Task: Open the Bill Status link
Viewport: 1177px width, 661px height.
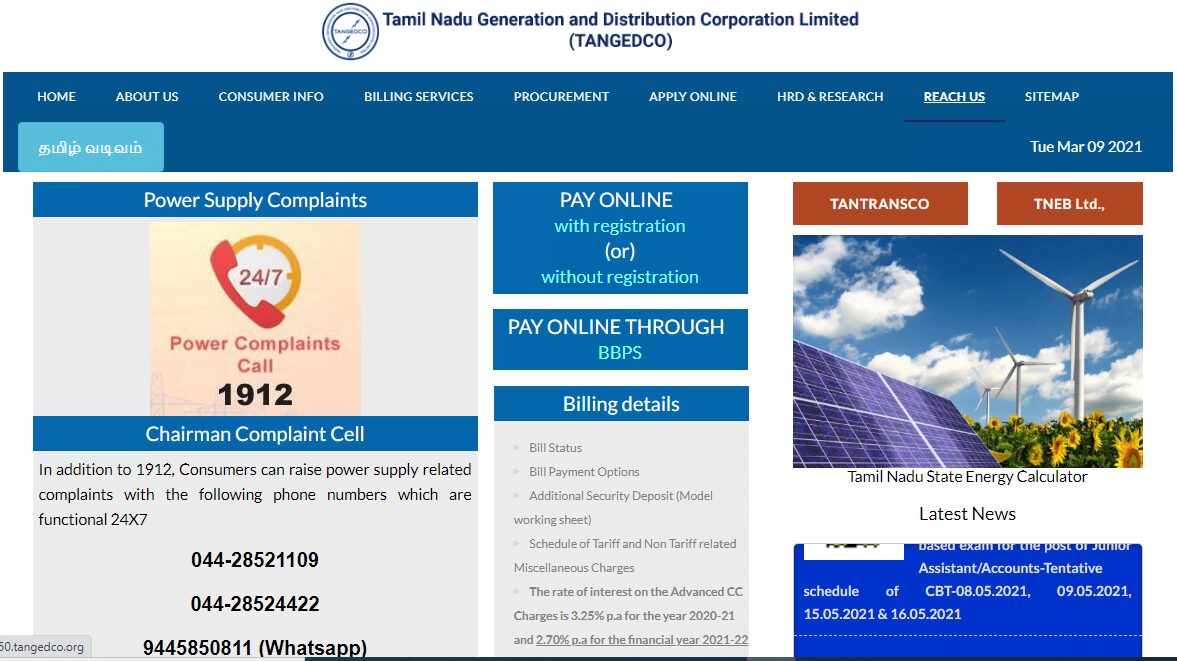Action: pos(555,448)
